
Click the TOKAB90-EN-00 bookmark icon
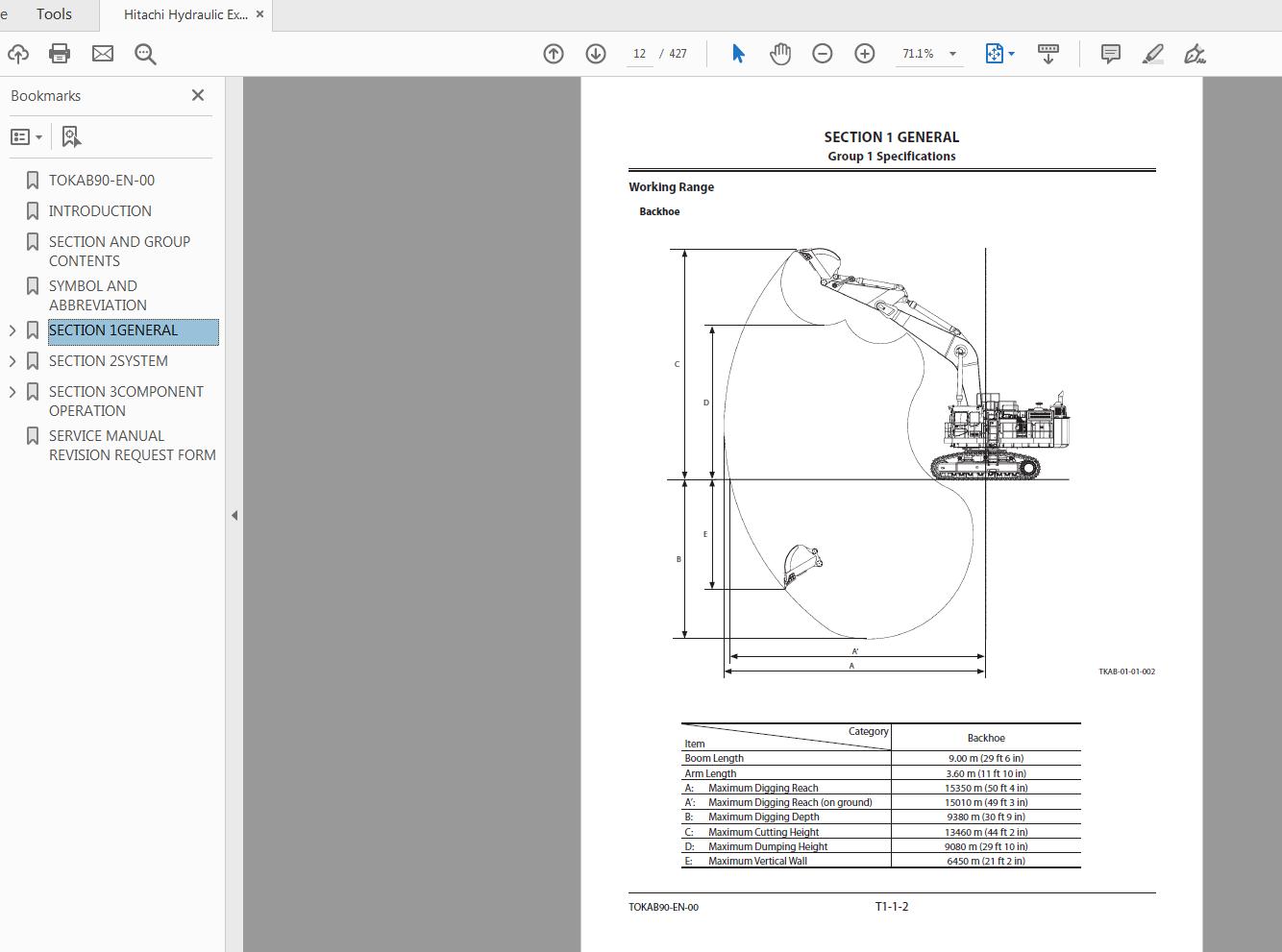[33, 181]
